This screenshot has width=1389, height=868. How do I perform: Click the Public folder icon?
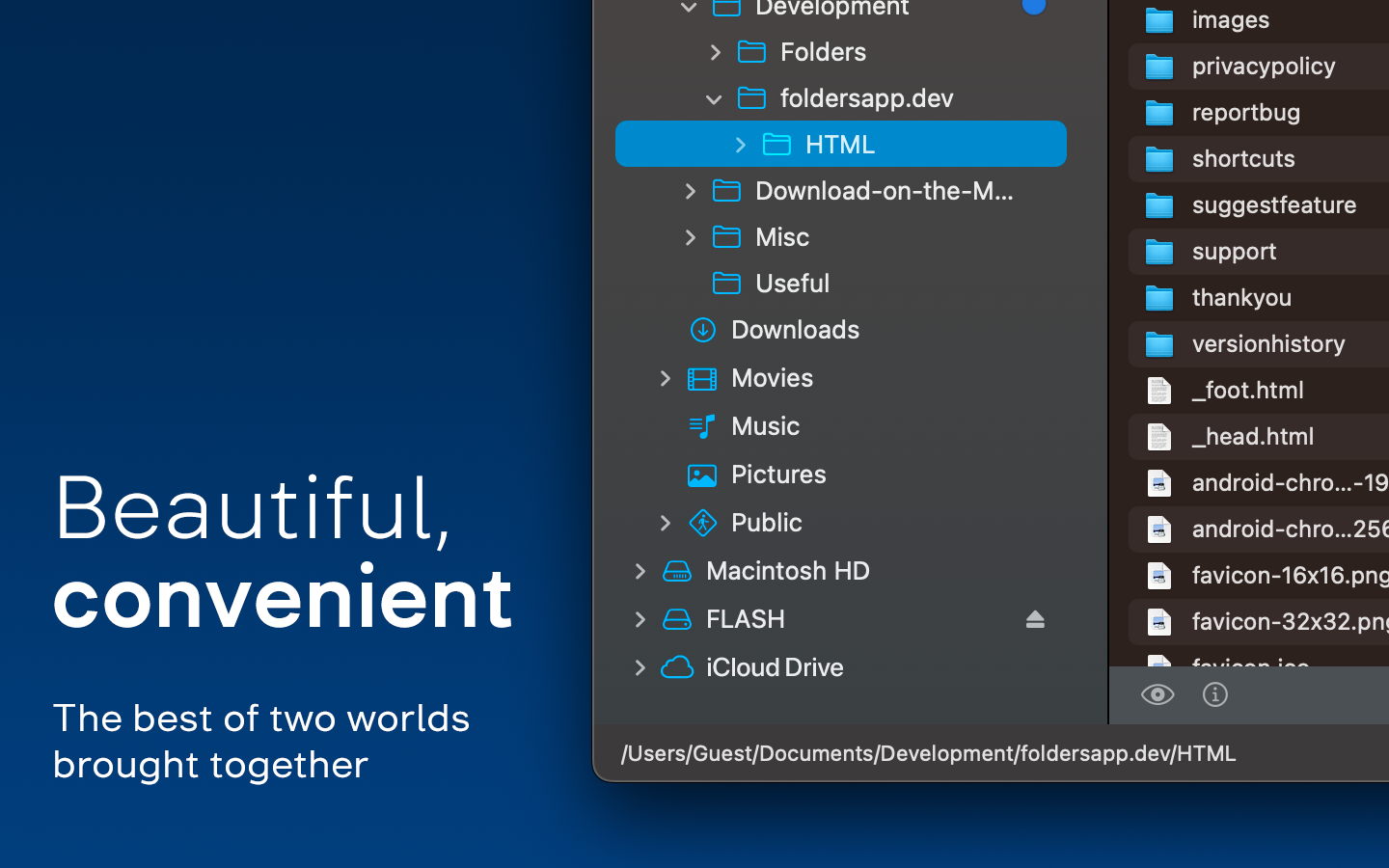[x=702, y=523]
